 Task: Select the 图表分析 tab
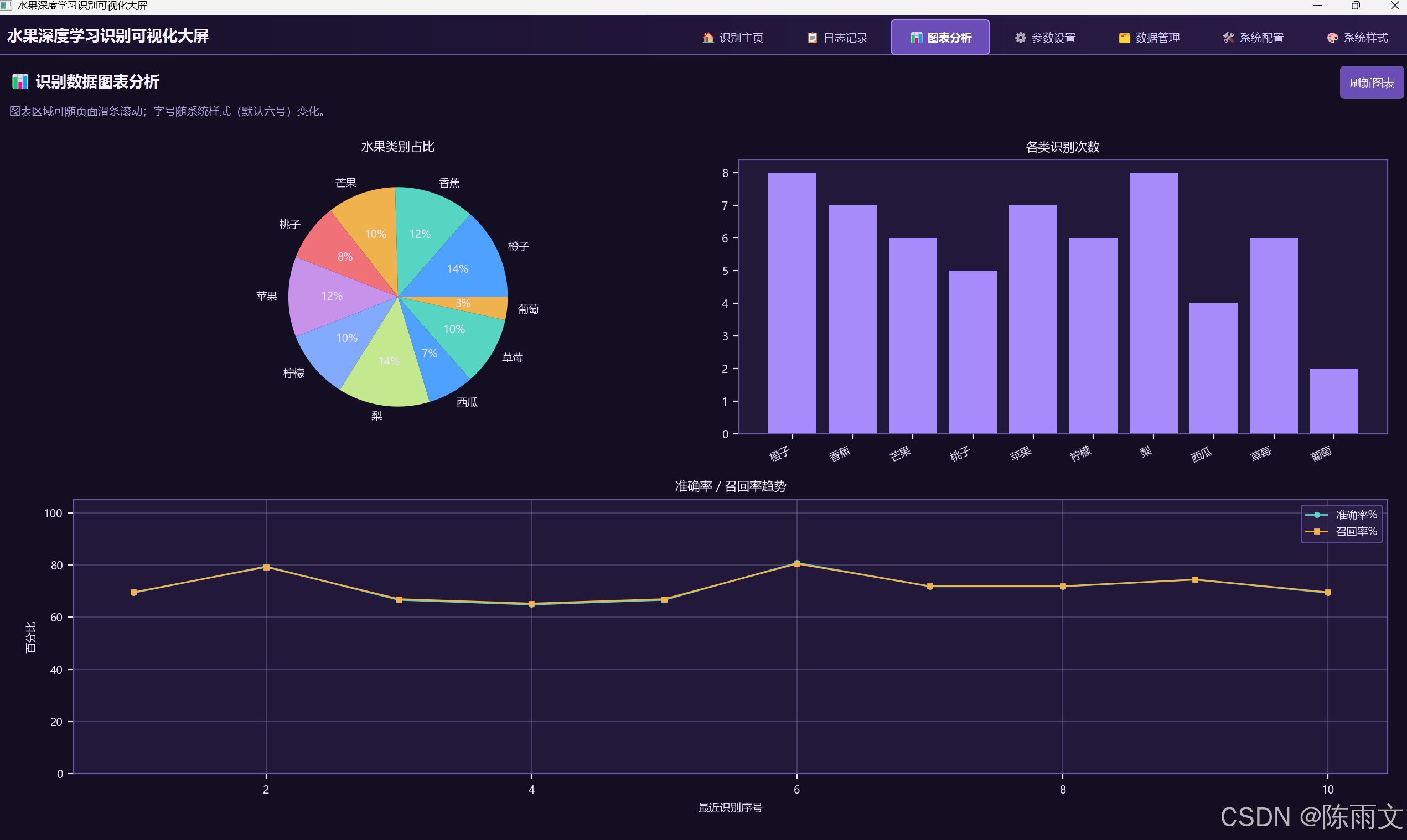click(x=940, y=38)
